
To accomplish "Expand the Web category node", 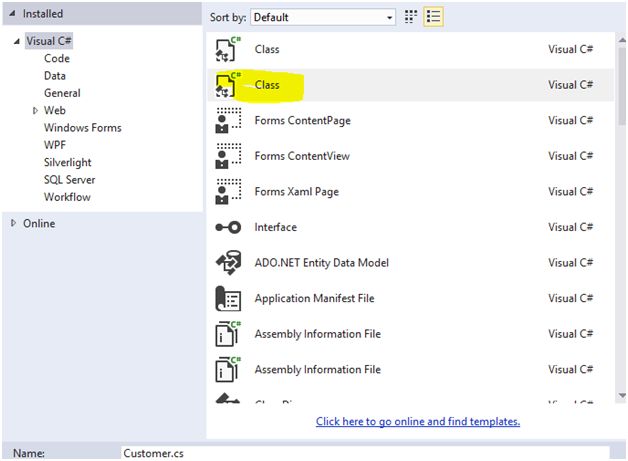I will [x=36, y=111].
